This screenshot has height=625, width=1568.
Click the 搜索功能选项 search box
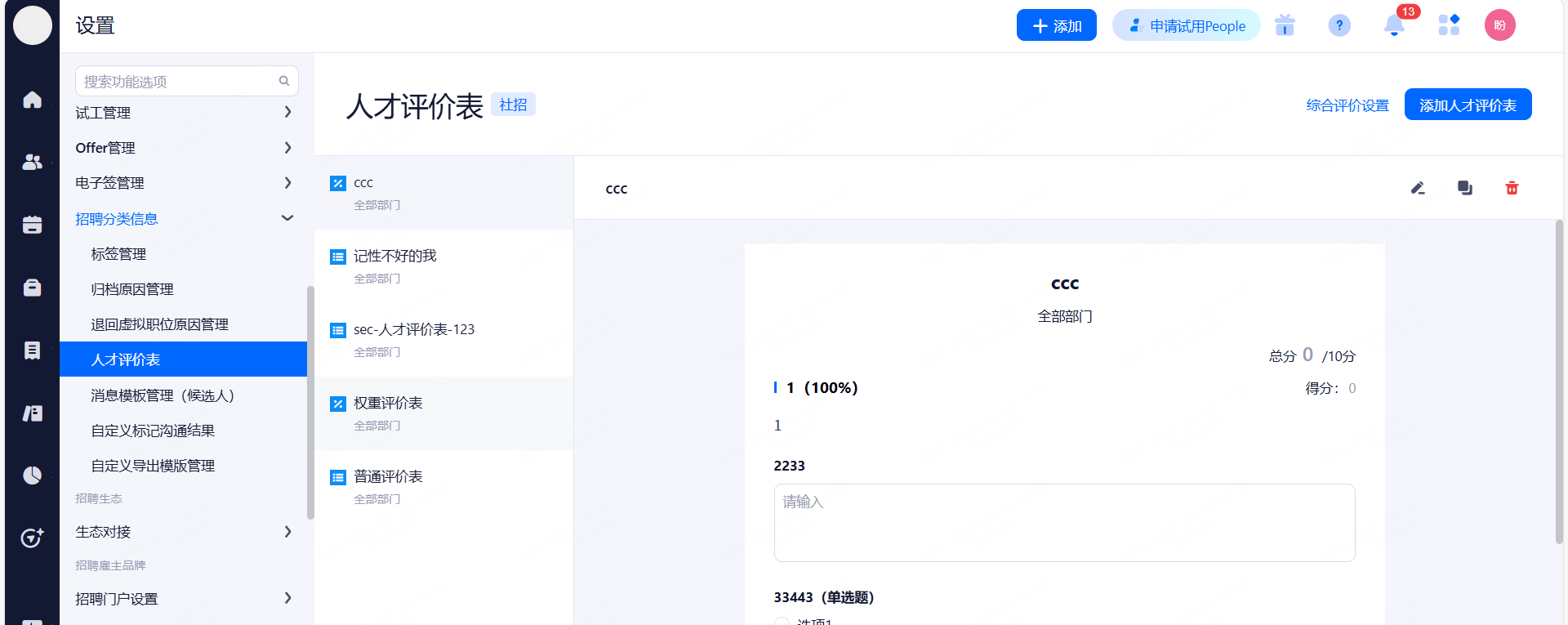tap(180, 82)
